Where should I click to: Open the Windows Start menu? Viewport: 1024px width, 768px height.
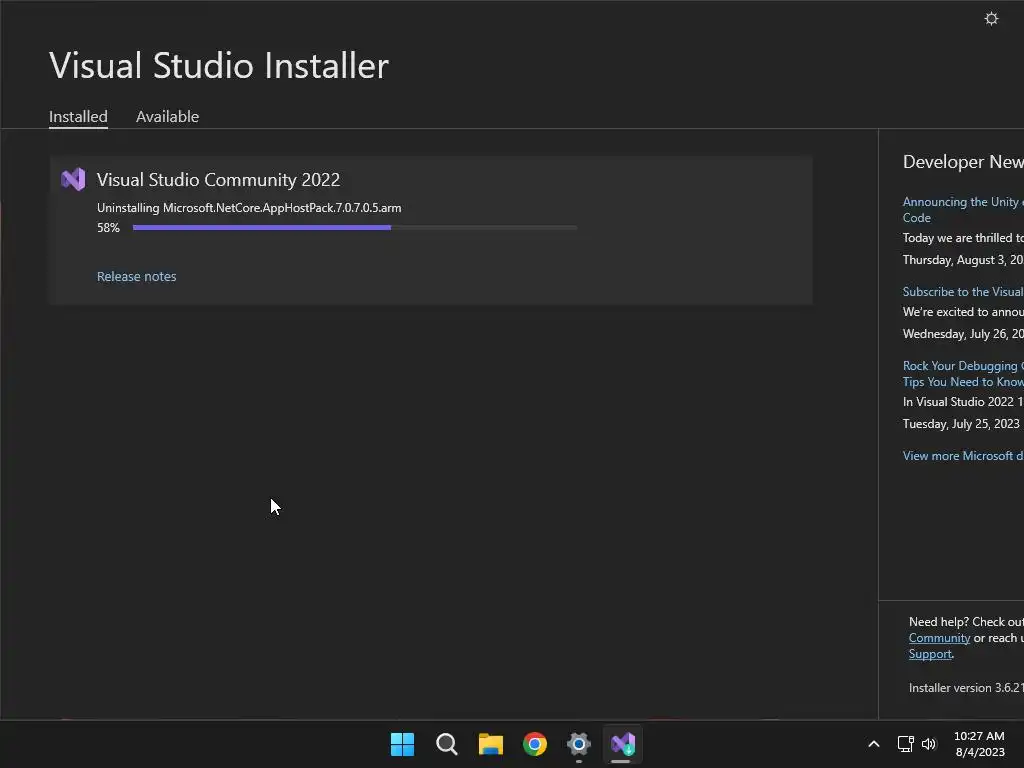(x=402, y=744)
